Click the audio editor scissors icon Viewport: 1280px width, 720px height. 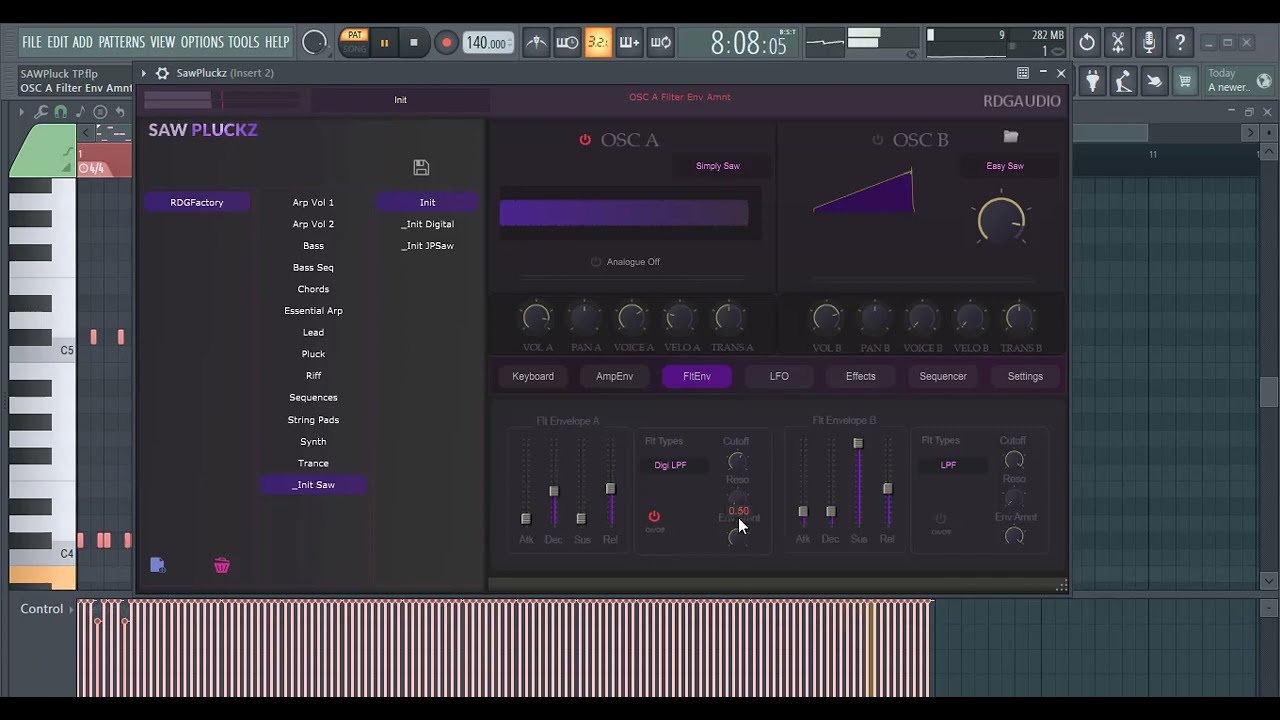[x=1118, y=43]
